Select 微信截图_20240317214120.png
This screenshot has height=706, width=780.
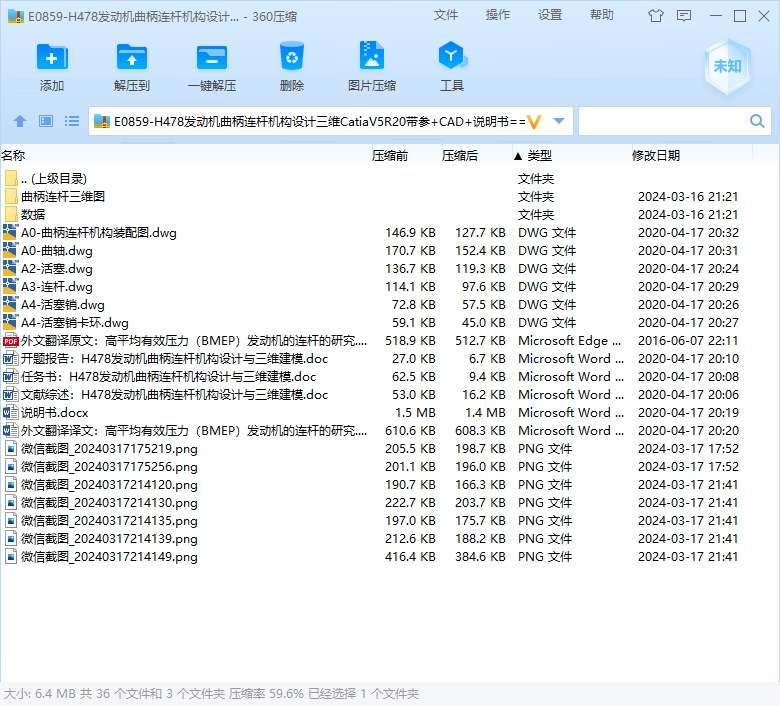[x=378, y=485]
